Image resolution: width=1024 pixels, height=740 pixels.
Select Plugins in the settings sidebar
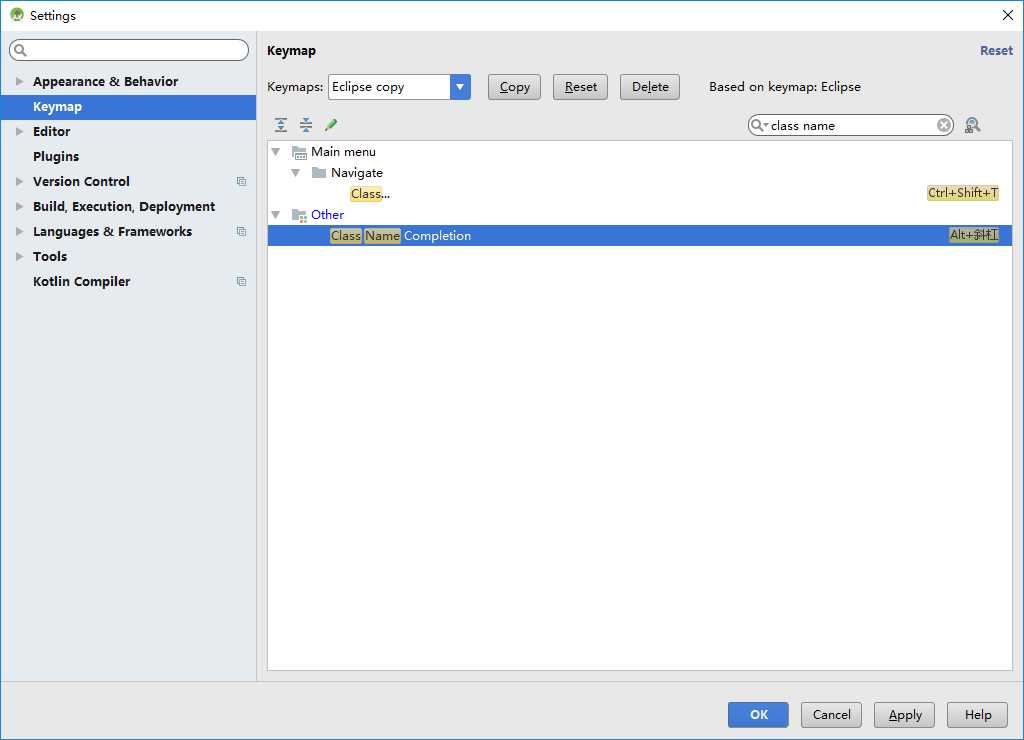(x=56, y=157)
